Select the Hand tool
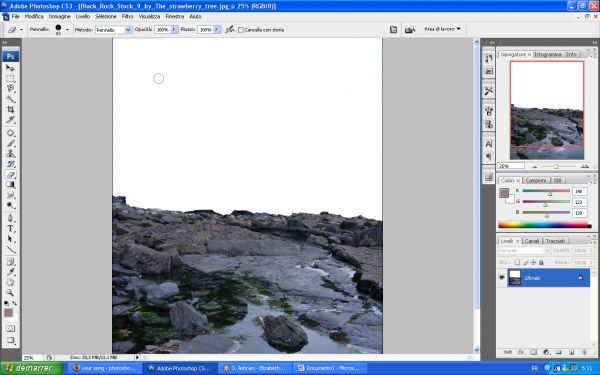The width and height of the screenshot is (600, 375). coord(10,283)
